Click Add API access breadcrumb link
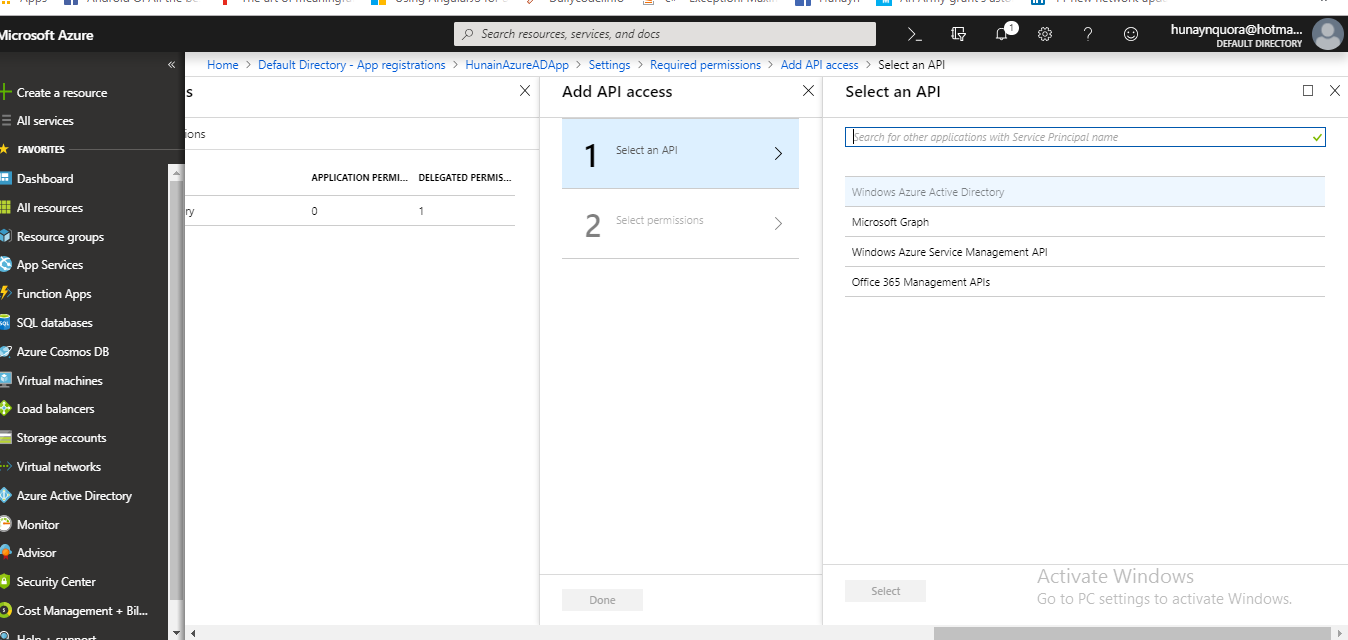 tap(819, 65)
